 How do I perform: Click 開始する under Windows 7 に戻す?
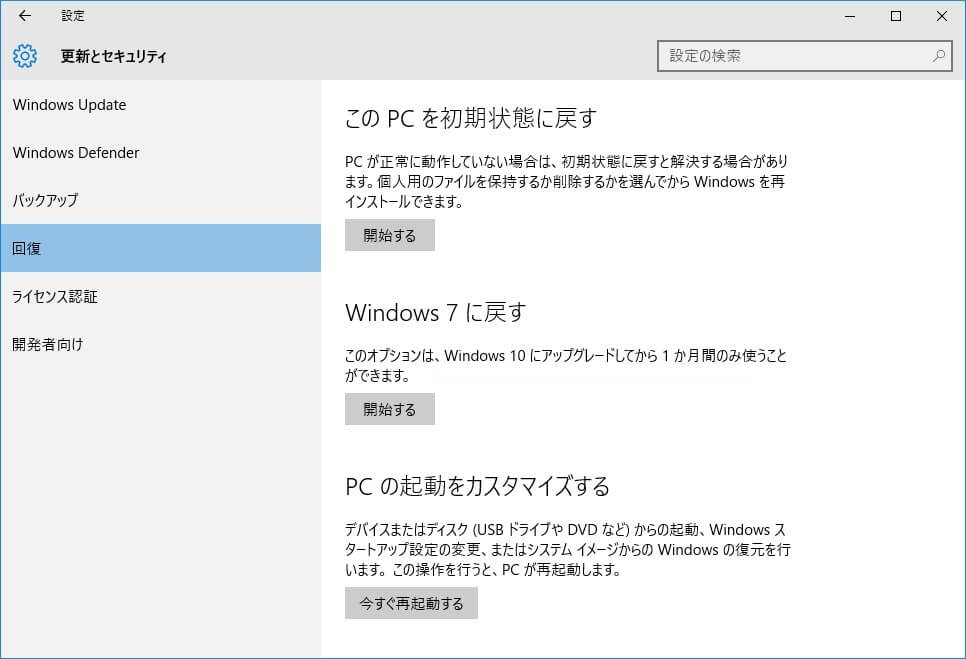(389, 408)
